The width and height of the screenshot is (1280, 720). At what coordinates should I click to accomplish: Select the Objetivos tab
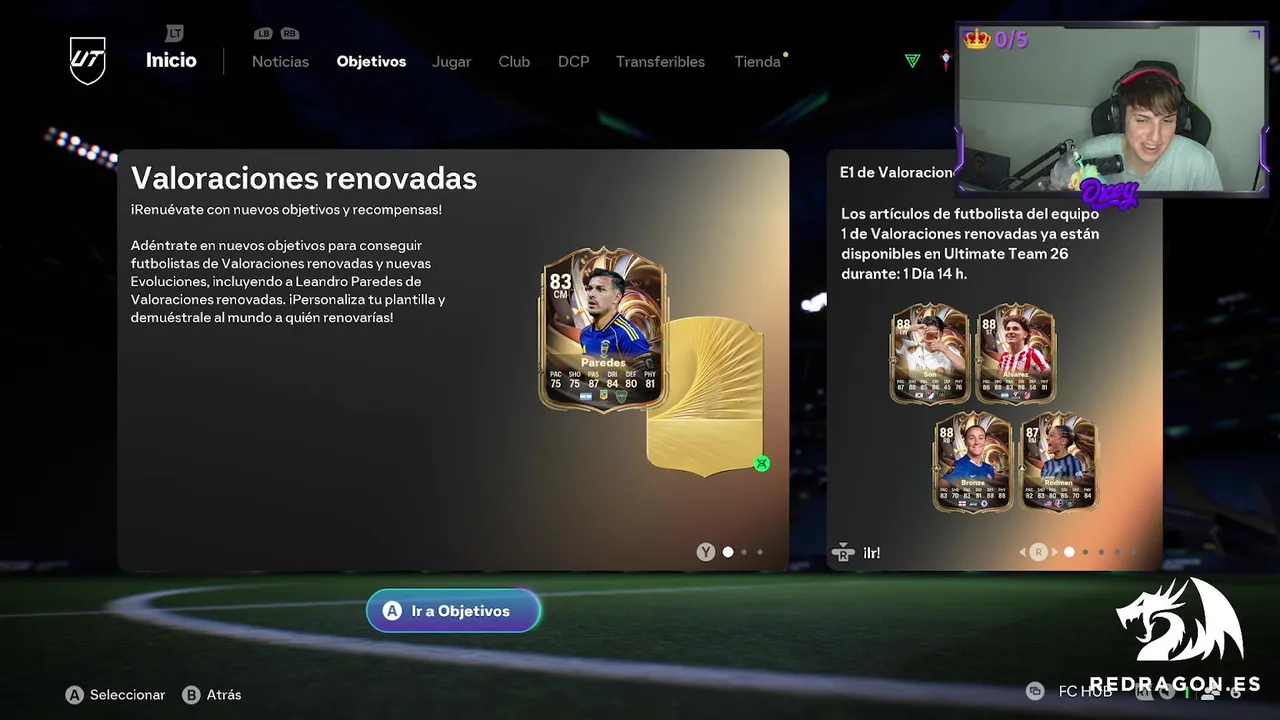[x=371, y=61]
